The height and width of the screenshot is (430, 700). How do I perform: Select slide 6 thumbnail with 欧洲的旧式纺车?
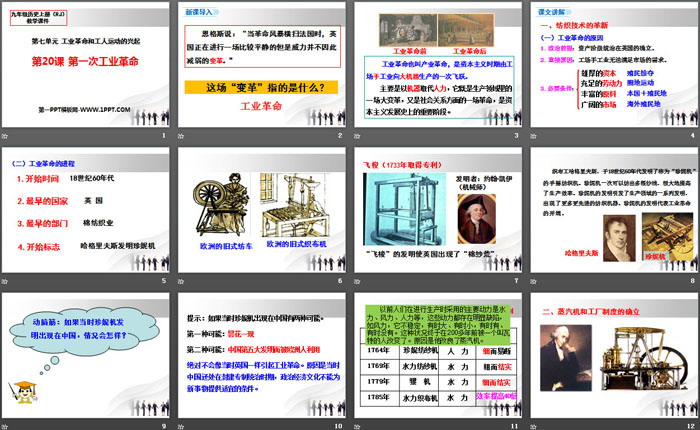[262, 210]
